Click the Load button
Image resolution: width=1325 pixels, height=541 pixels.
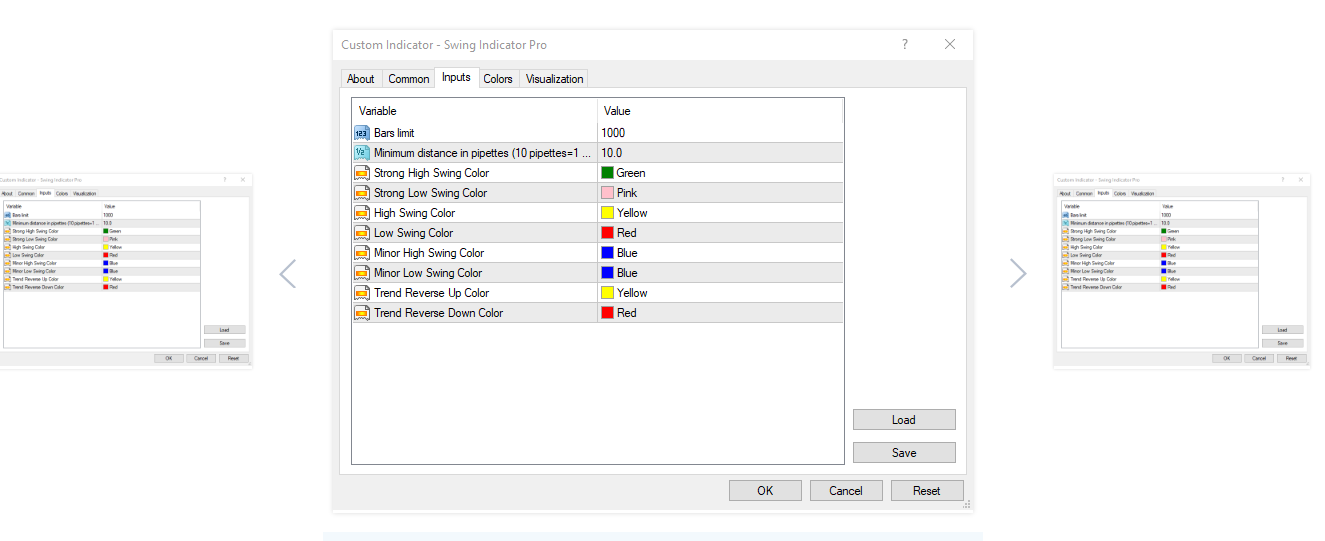tap(904, 420)
